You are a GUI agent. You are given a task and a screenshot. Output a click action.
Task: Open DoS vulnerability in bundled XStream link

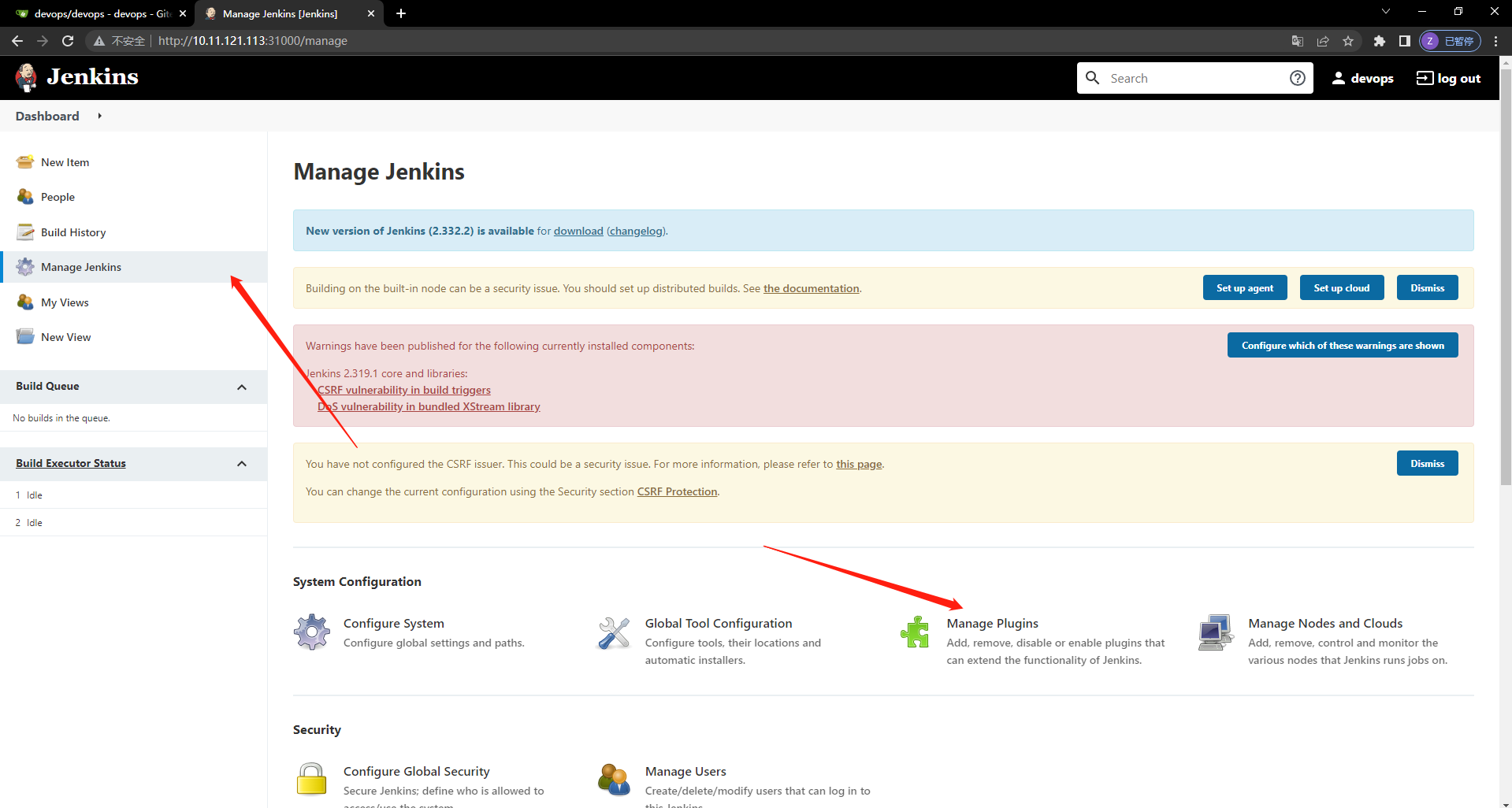pyautogui.click(x=429, y=406)
